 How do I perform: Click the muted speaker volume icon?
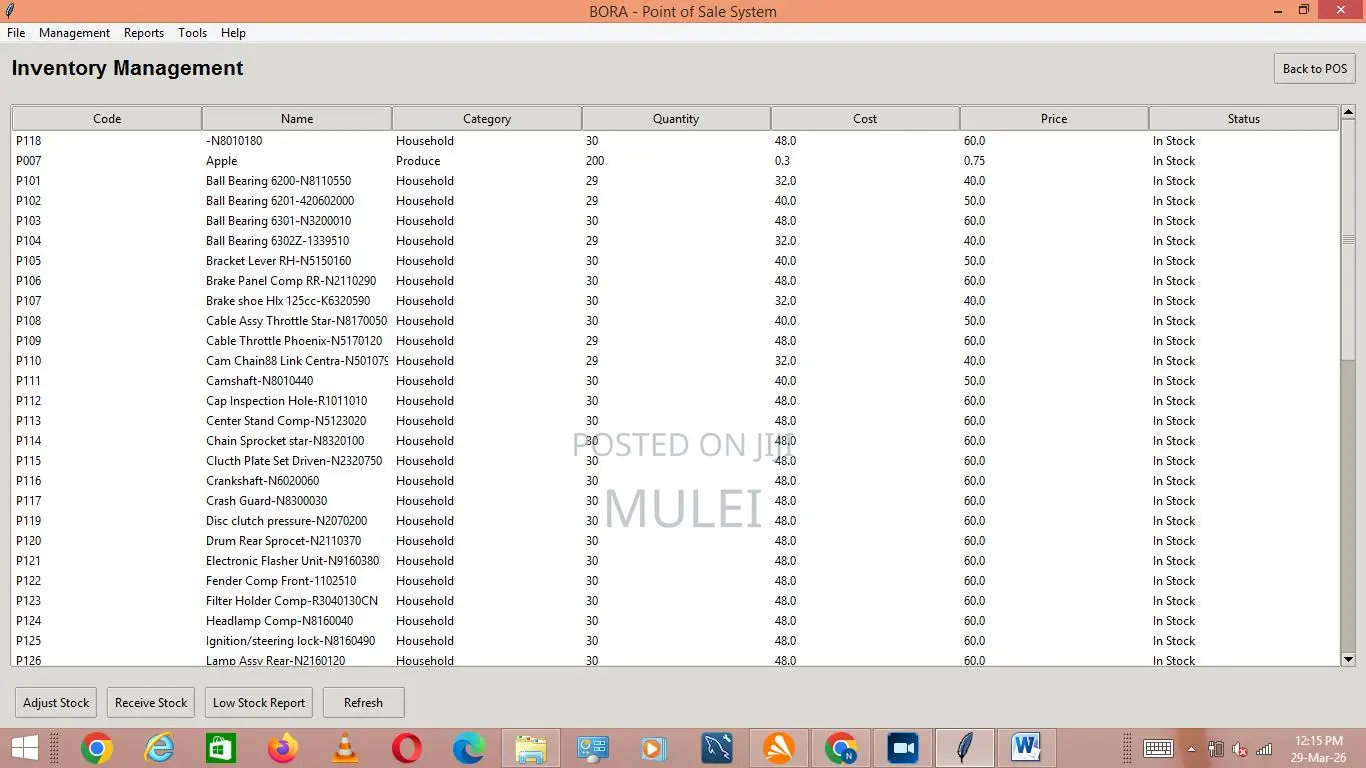point(1240,748)
